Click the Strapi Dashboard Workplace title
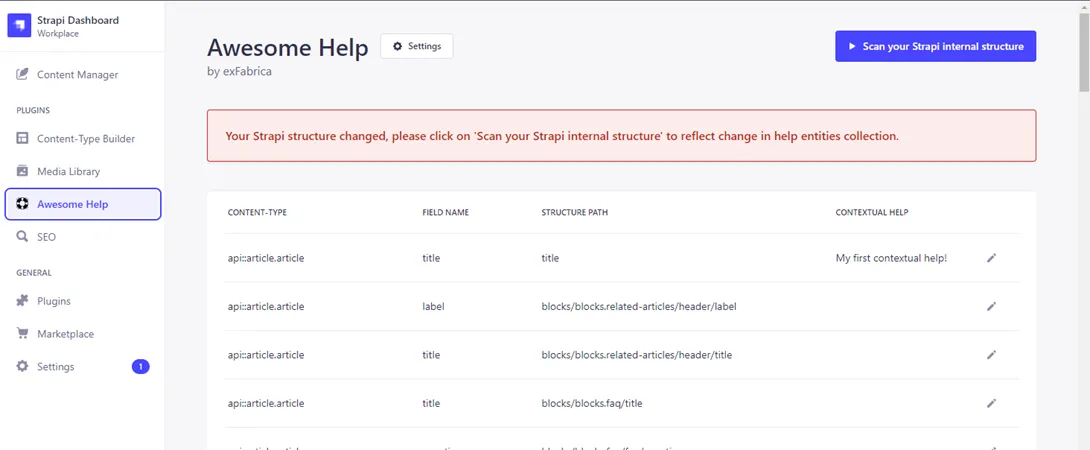The height and width of the screenshot is (450, 1090). coord(78,26)
